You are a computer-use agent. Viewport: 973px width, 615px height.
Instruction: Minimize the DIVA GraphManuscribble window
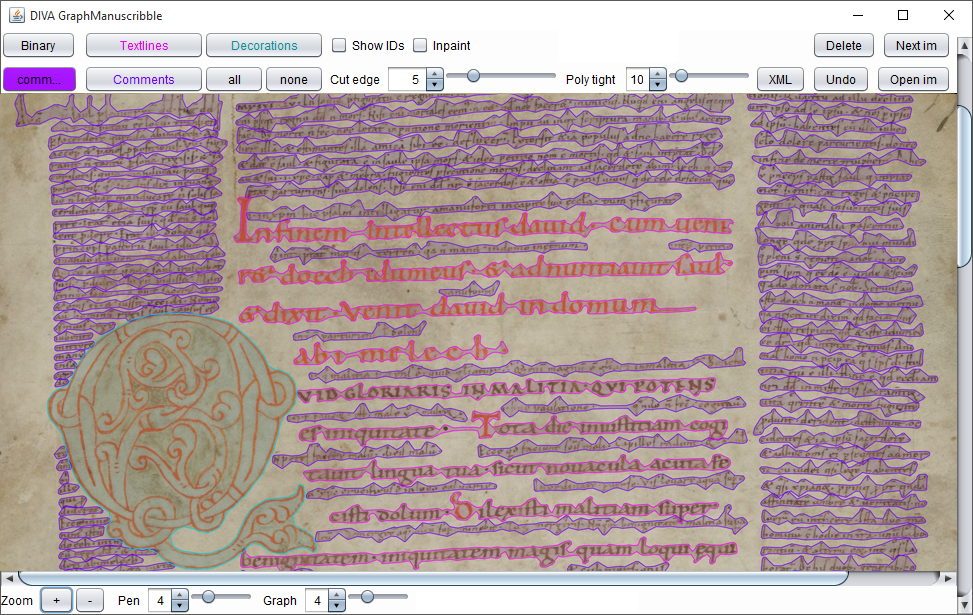pos(858,16)
